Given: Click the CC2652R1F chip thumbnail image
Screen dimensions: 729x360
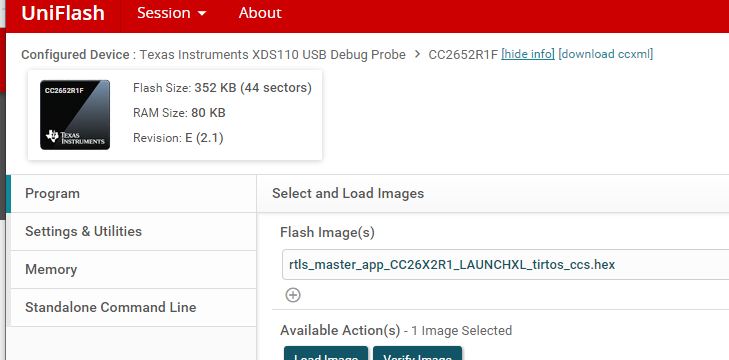Looking at the screenshot, I should (x=75, y=115).
